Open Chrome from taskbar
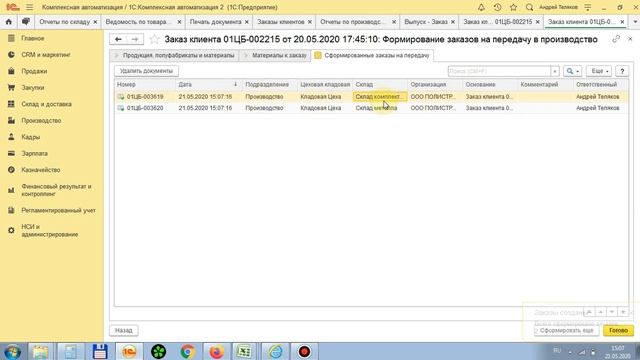The width and height of the screenshot is (640, 360). click(187, 351)
